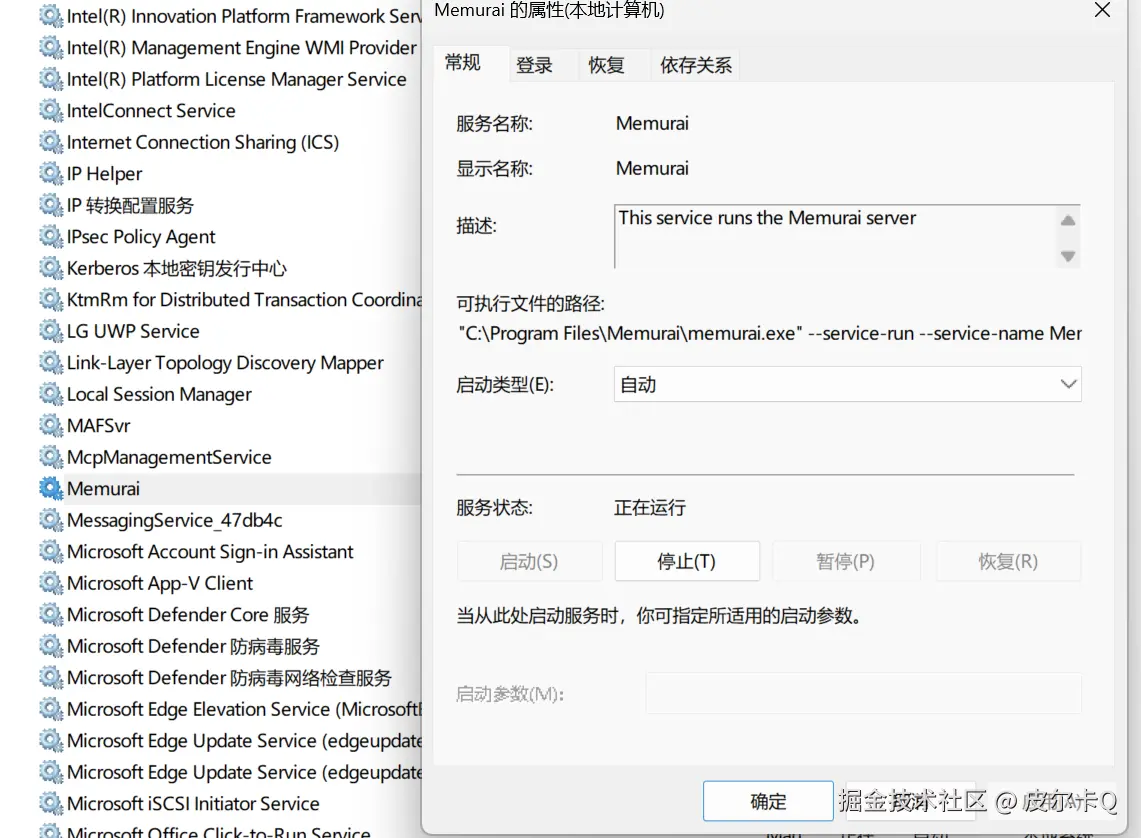The image size is (1141, 838).
Task: Click gear icon beside Local Session Manager
Action: click(51, 394)
